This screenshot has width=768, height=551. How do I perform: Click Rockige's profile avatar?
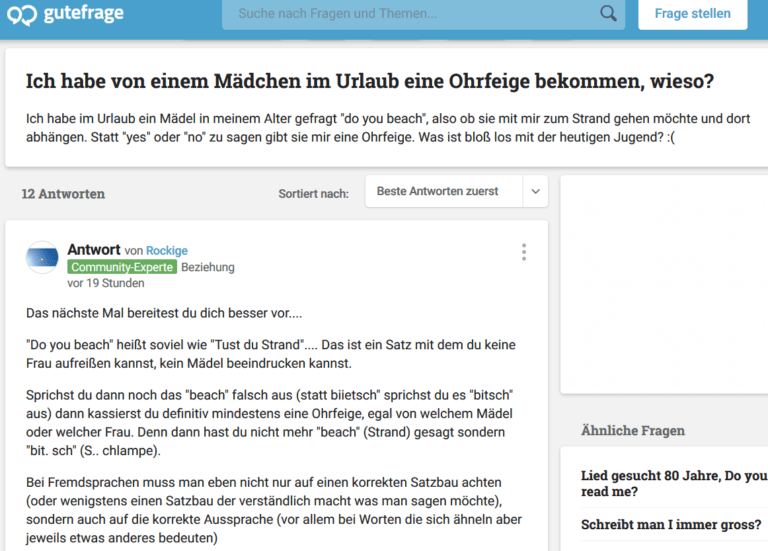[42, 257]
